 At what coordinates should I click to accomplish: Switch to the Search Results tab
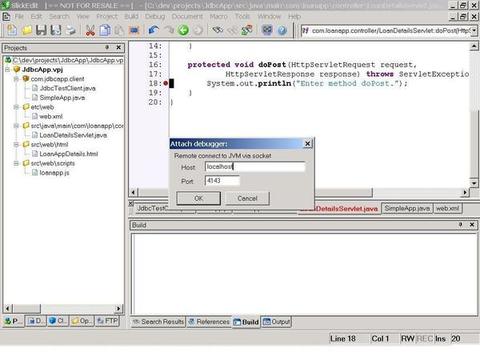point(158,322)
